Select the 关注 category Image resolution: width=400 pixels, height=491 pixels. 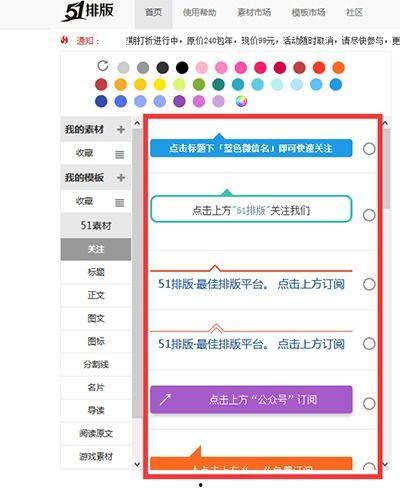[x=96, y=249]
